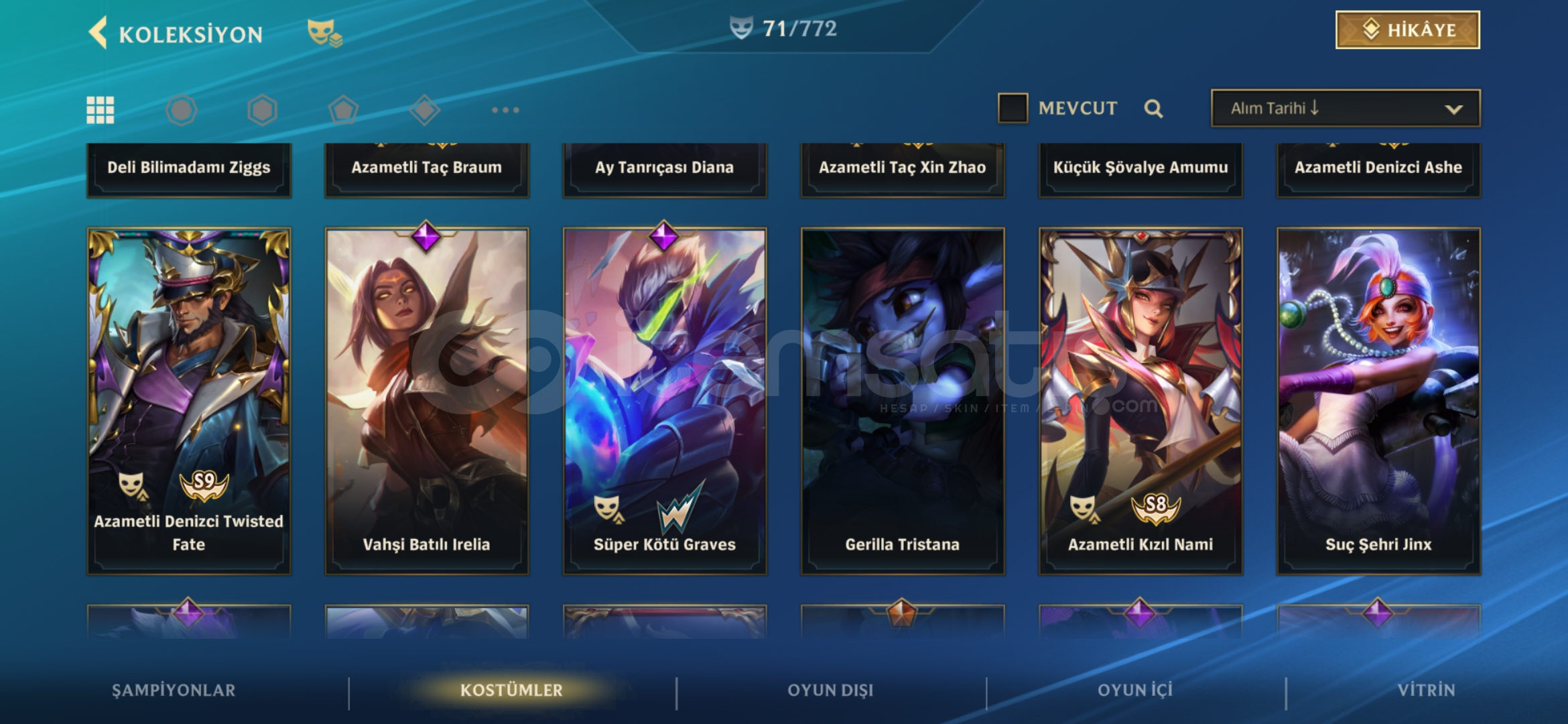Filter by the diamond rarity icon
This screenshot has height=724, width=1568.
pyautogui.click(x=425, y=110)
